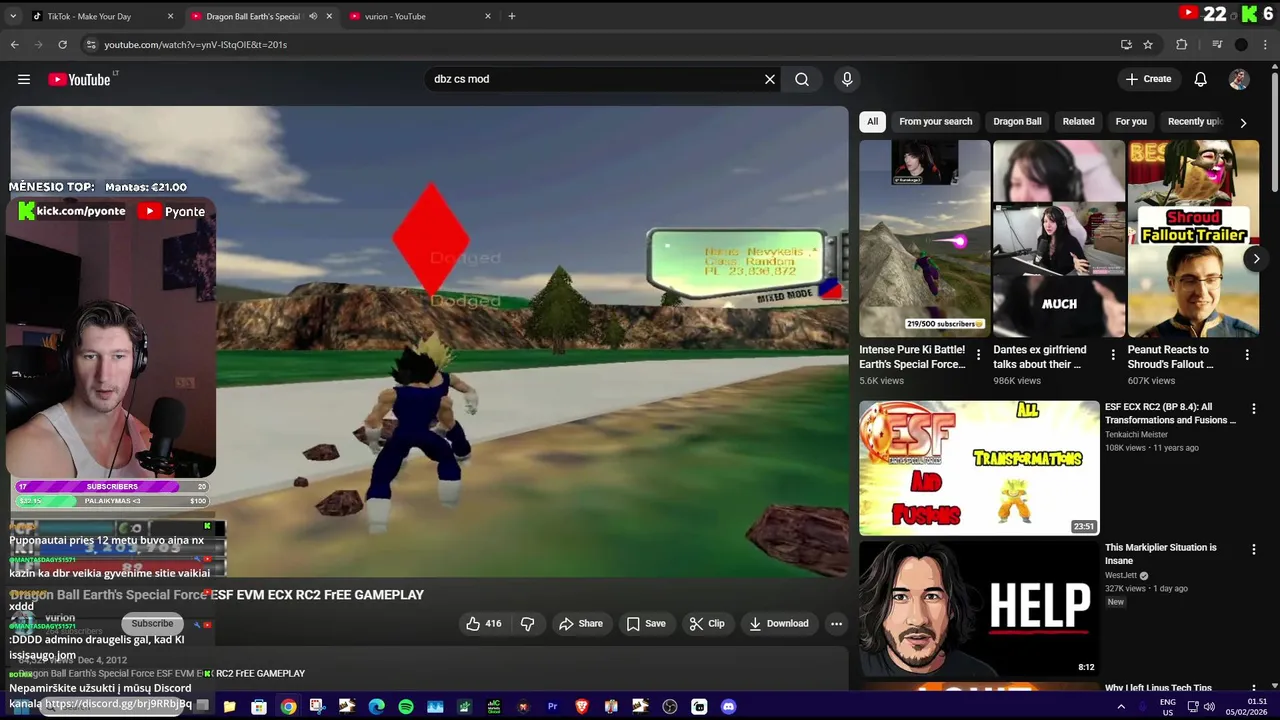Image resolution: width=1280 pixels, height=720 pixels.
Task: Go back in the browser
Action: (14, 44)
